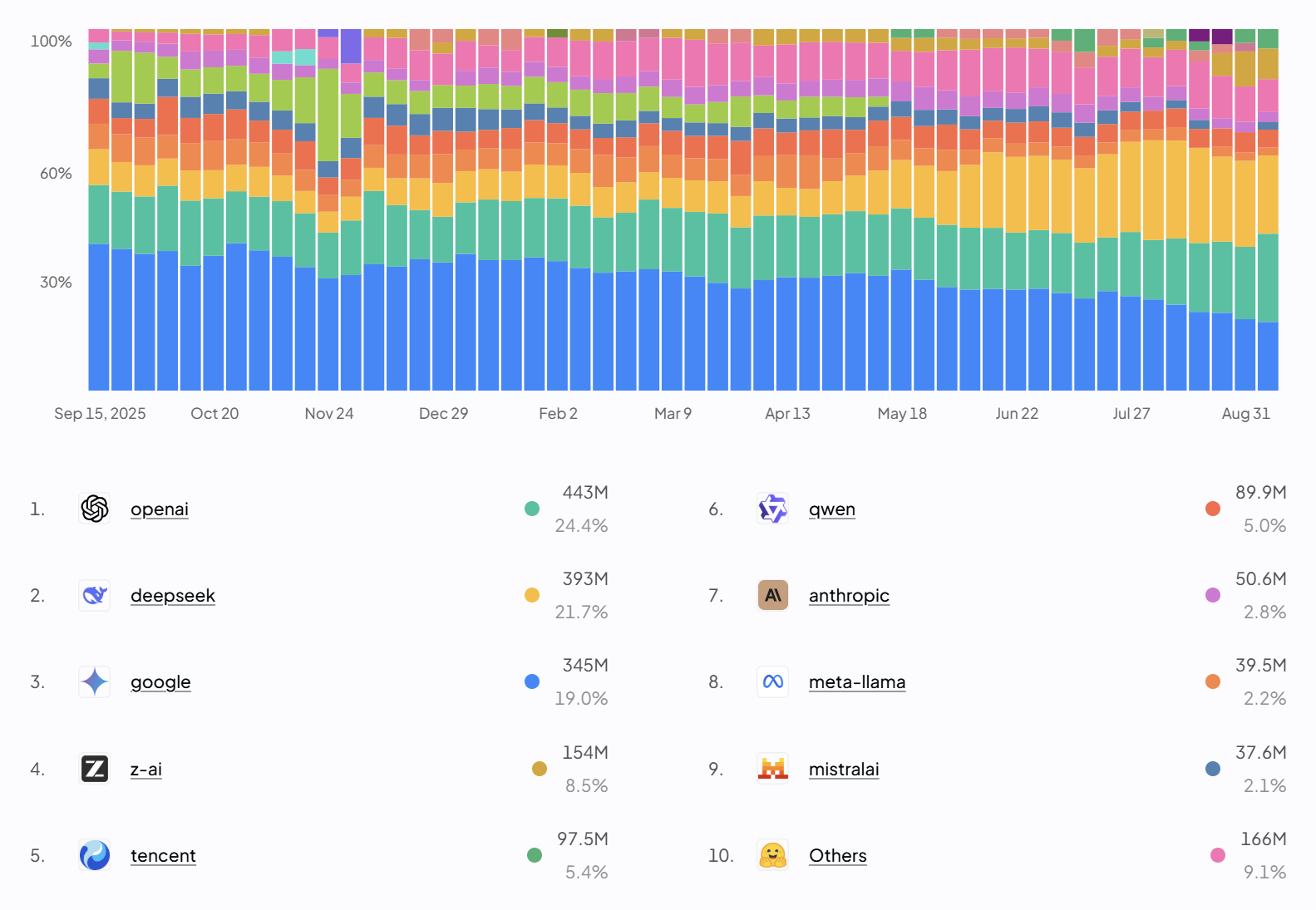The image size is (1316, 910).
Task: Open the openai link
Action: coord(160,509)
